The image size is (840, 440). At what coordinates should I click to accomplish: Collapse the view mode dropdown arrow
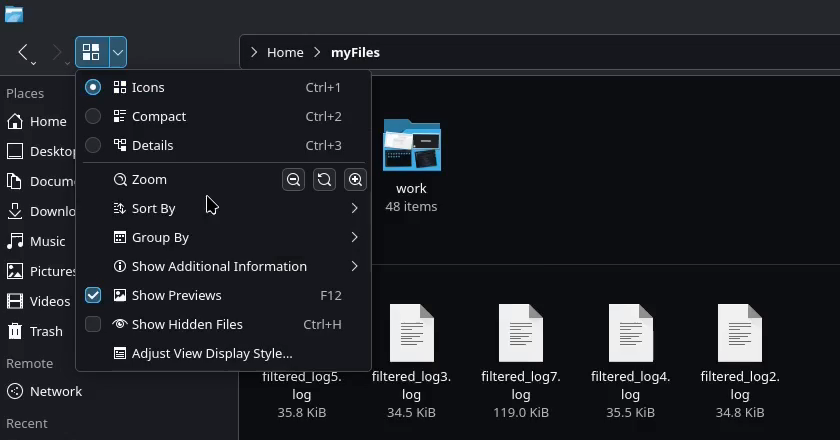(x=118, y=52)
